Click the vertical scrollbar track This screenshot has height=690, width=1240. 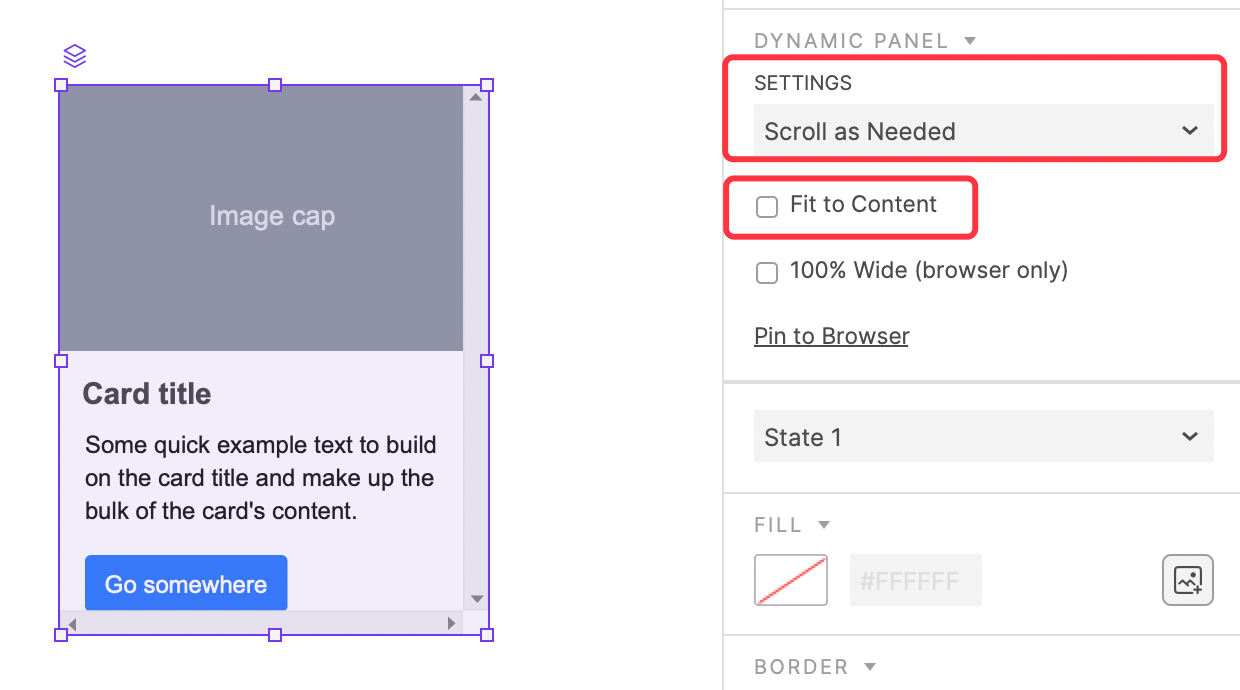(x=476, y=348)
